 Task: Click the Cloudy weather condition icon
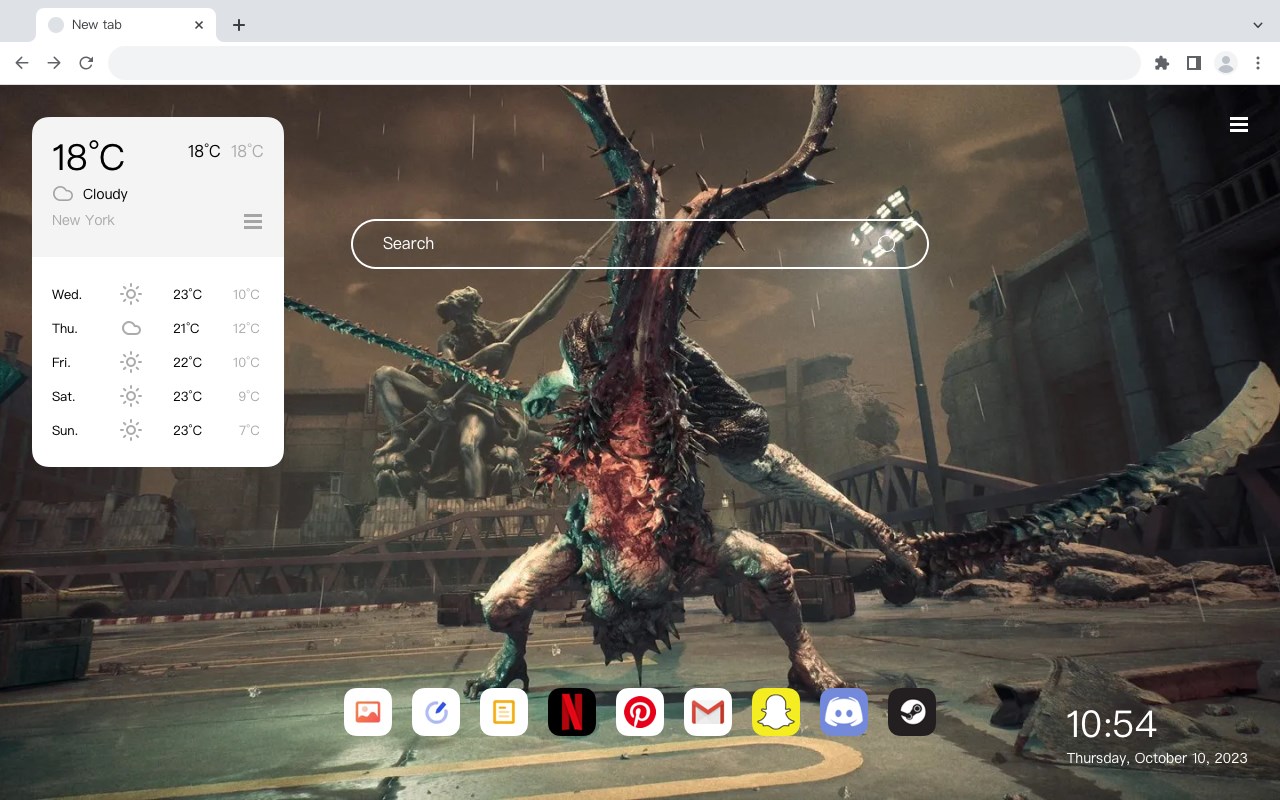(x=63, y=194)
